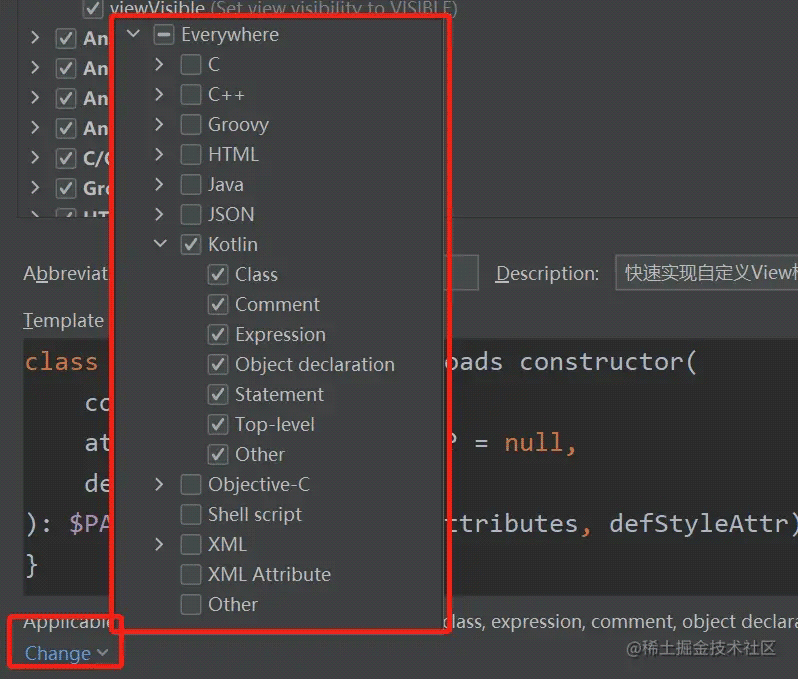The width and height of the screenshot is (798, 679).
Task: Toggle the Everywhere checkbox
Action: coord(163,35)
